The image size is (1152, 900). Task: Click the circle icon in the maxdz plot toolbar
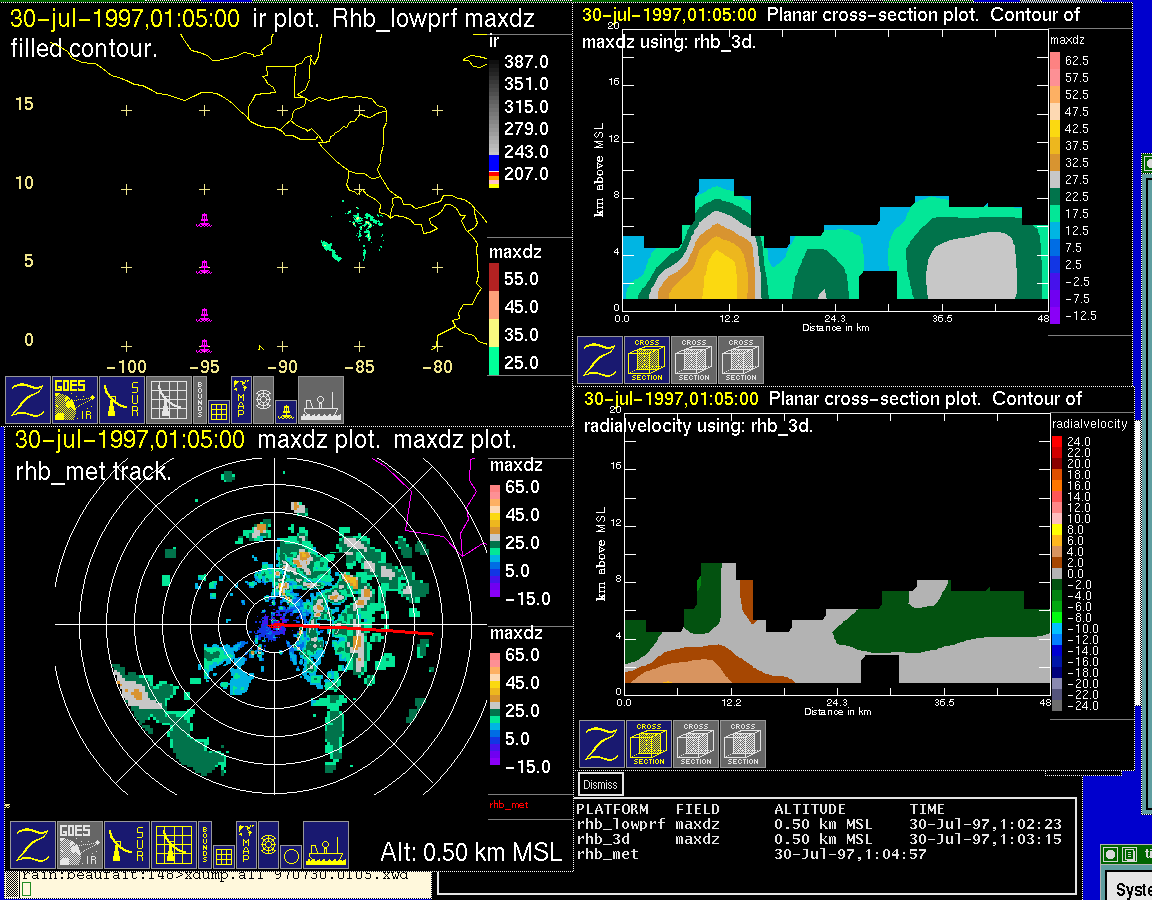[290, 856]
